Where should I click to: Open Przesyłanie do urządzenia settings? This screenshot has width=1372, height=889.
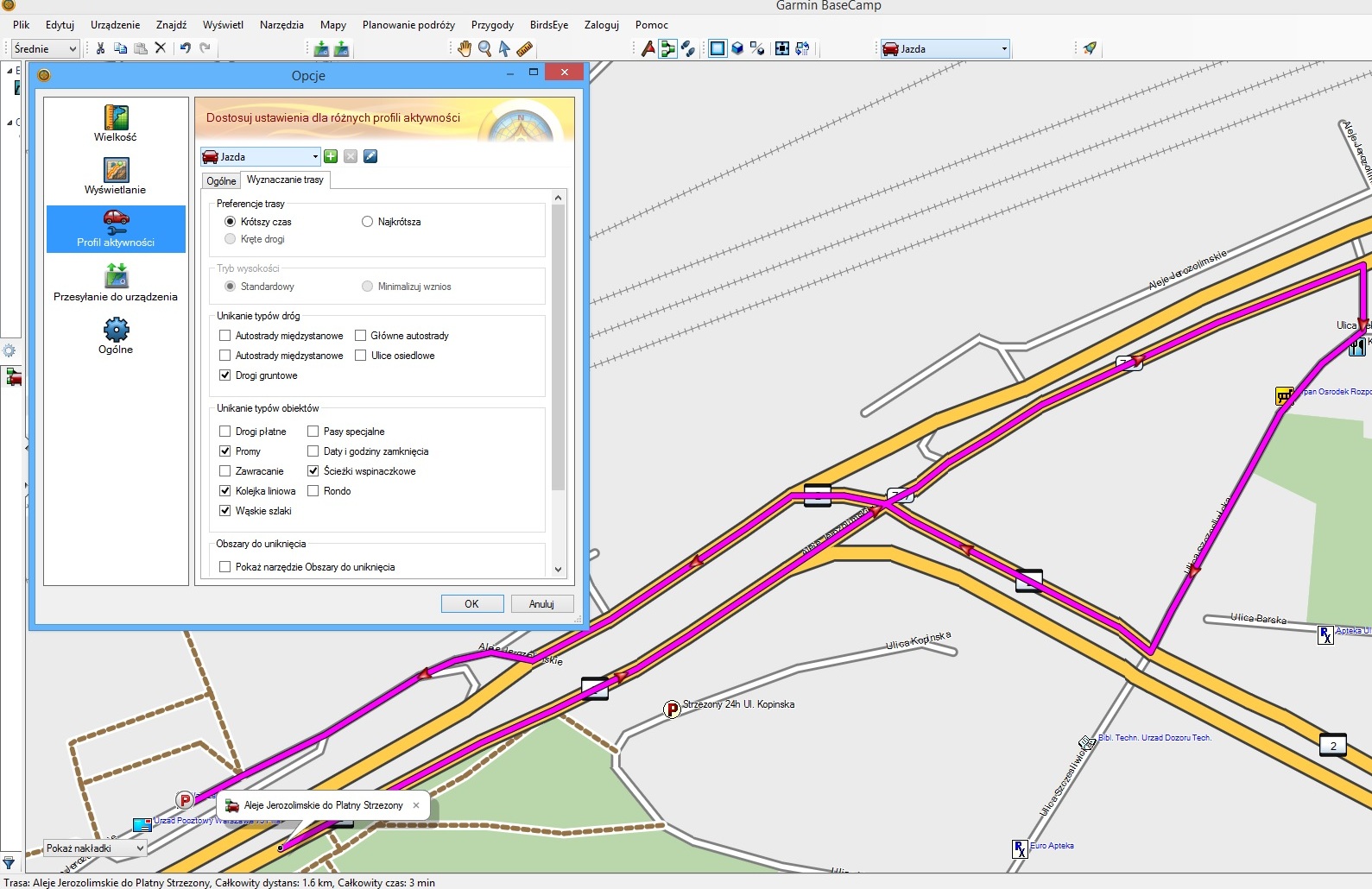[x=116, y=283]
